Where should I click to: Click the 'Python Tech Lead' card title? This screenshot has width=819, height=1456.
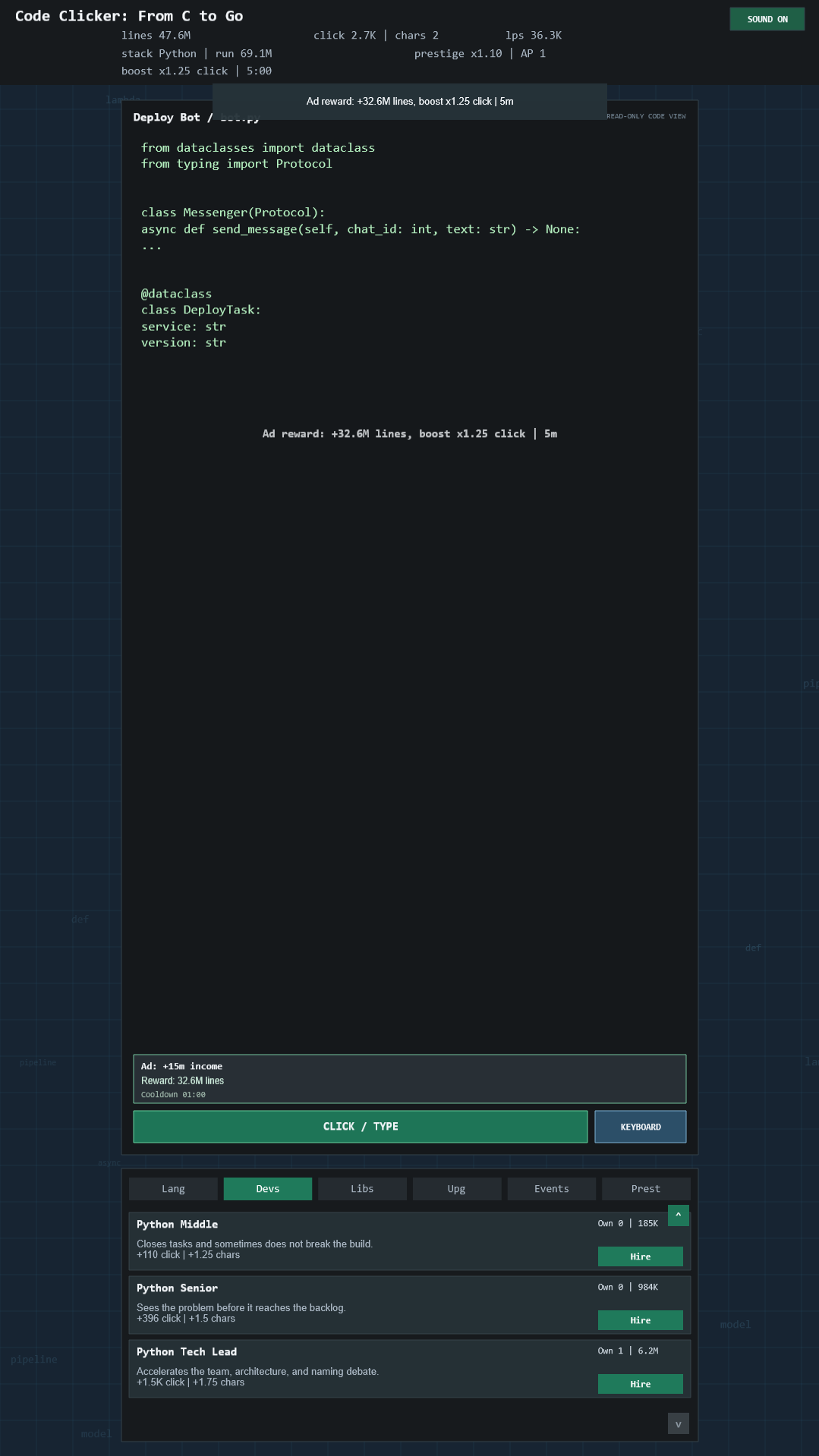(x=187, y=1352)
